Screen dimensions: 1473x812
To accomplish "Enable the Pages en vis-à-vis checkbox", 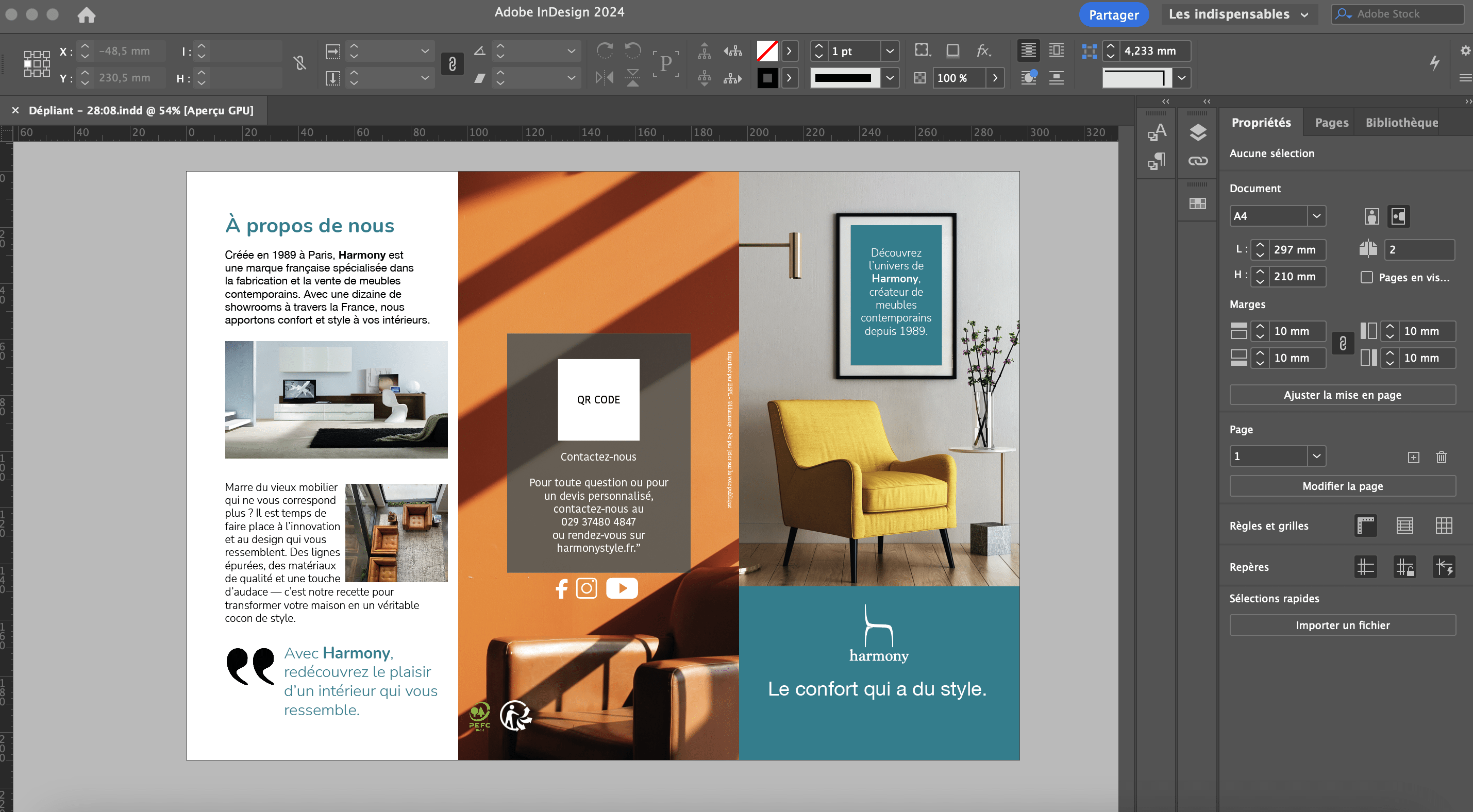I will pyautogui.click(x=1367, y=277).
